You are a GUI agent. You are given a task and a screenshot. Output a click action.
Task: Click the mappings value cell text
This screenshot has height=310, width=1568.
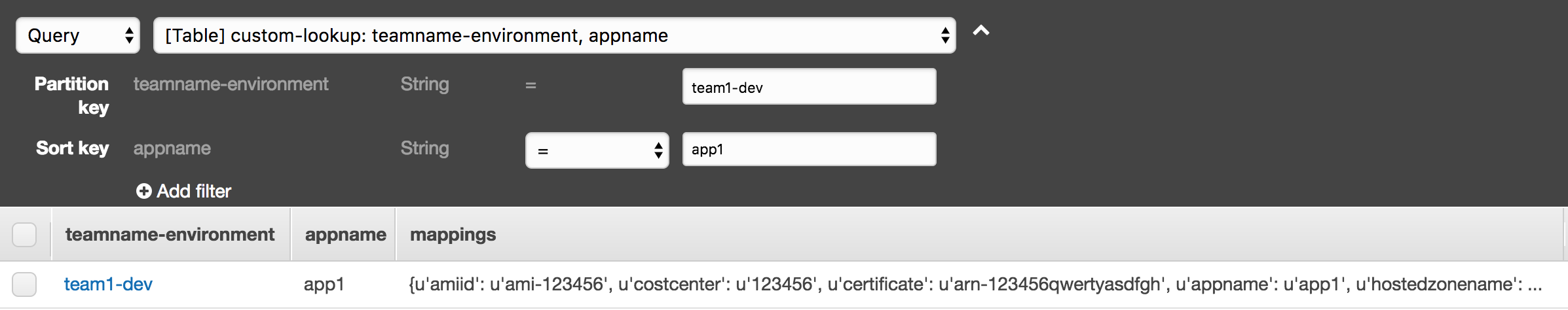tap(976, 284)
